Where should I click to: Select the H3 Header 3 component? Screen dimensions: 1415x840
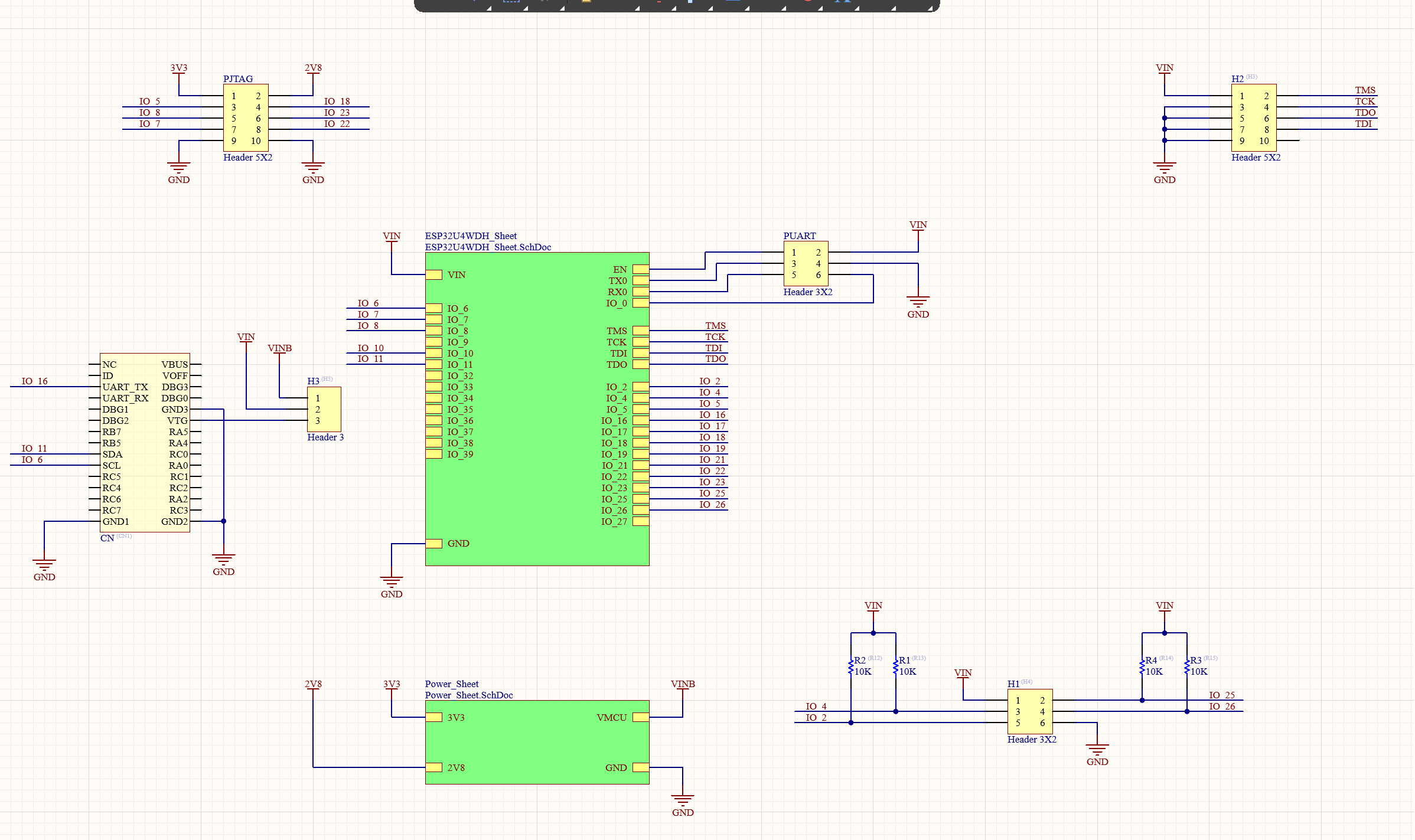click(x=324, y=409)
